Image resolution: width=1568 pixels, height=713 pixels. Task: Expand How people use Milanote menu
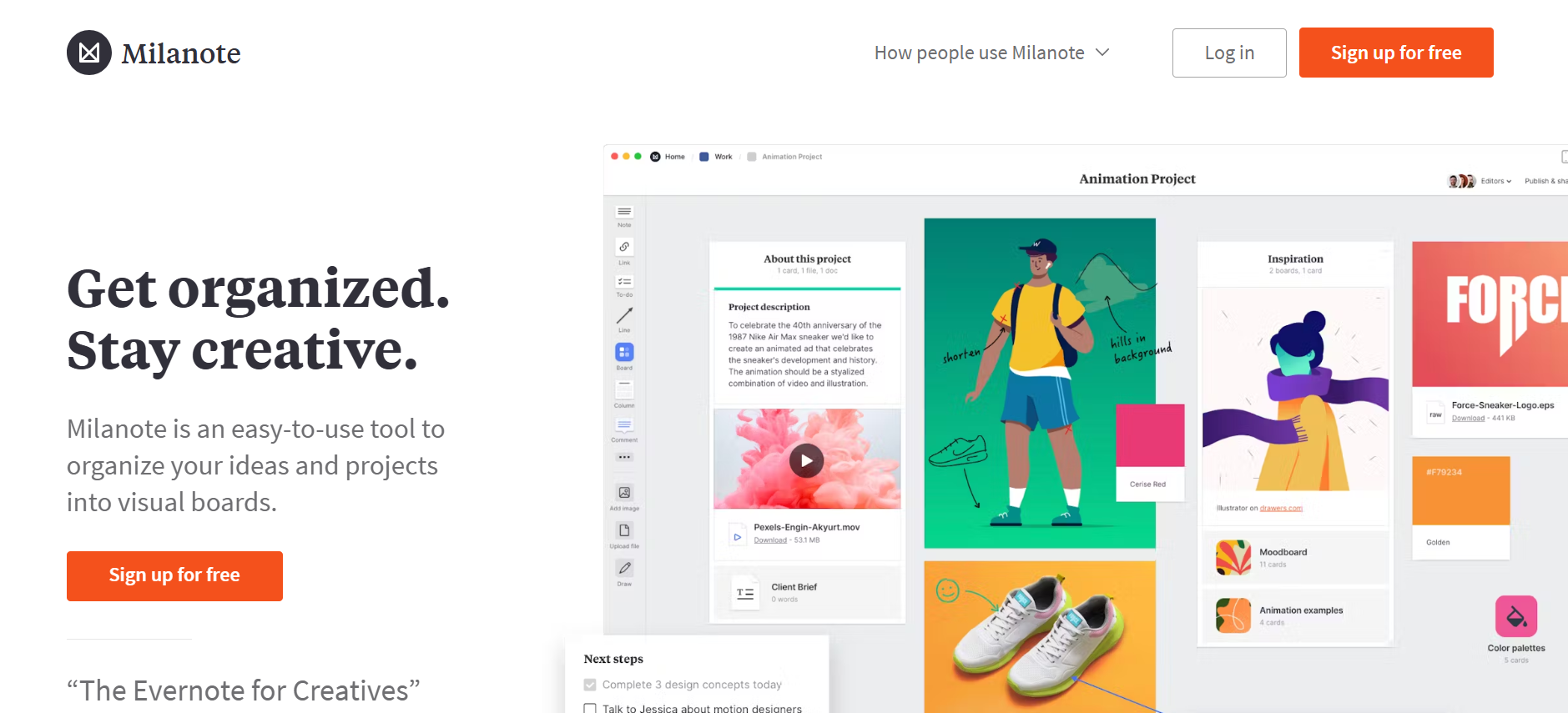992,53
